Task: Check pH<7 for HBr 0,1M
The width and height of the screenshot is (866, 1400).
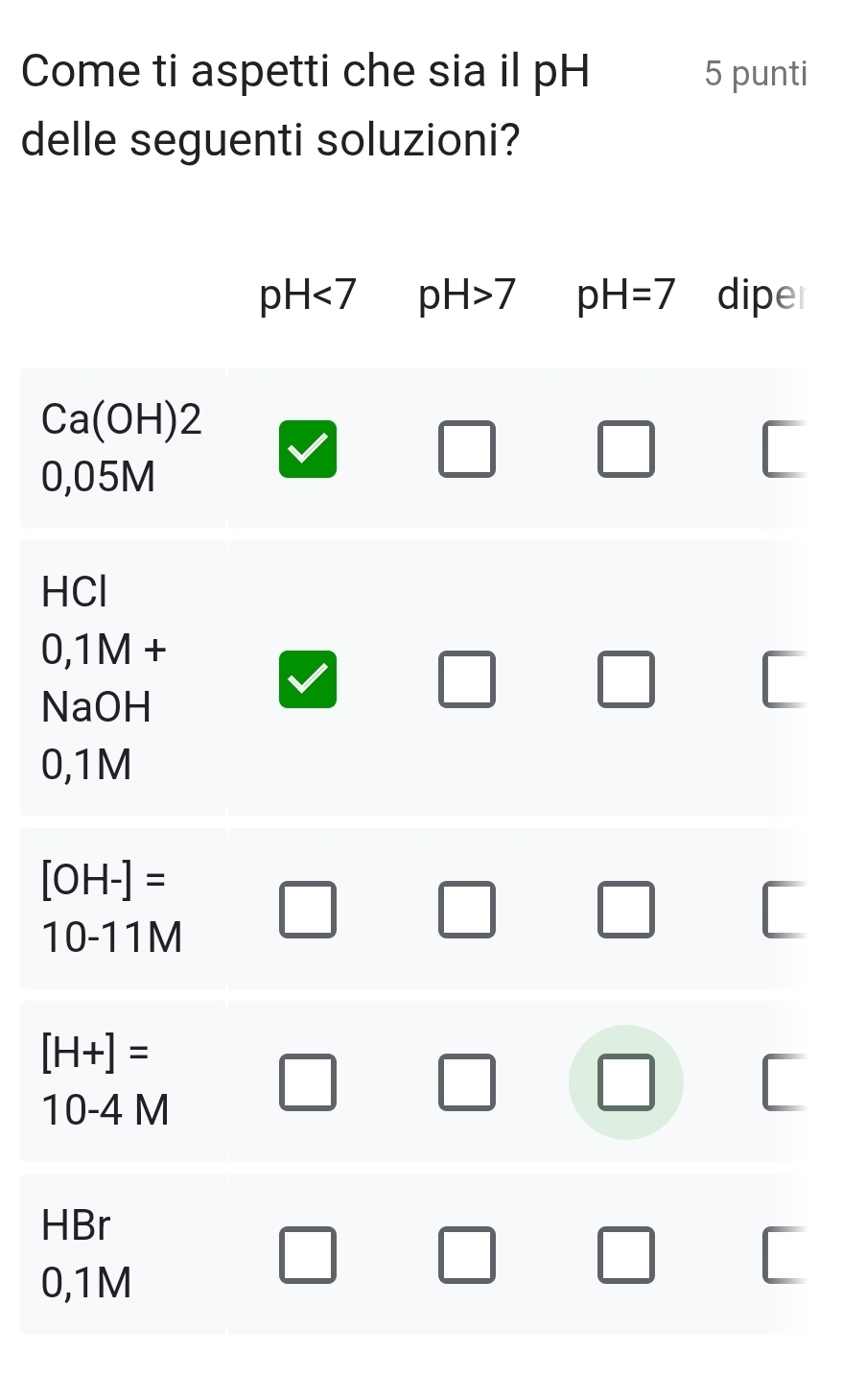Action: 308,1255
